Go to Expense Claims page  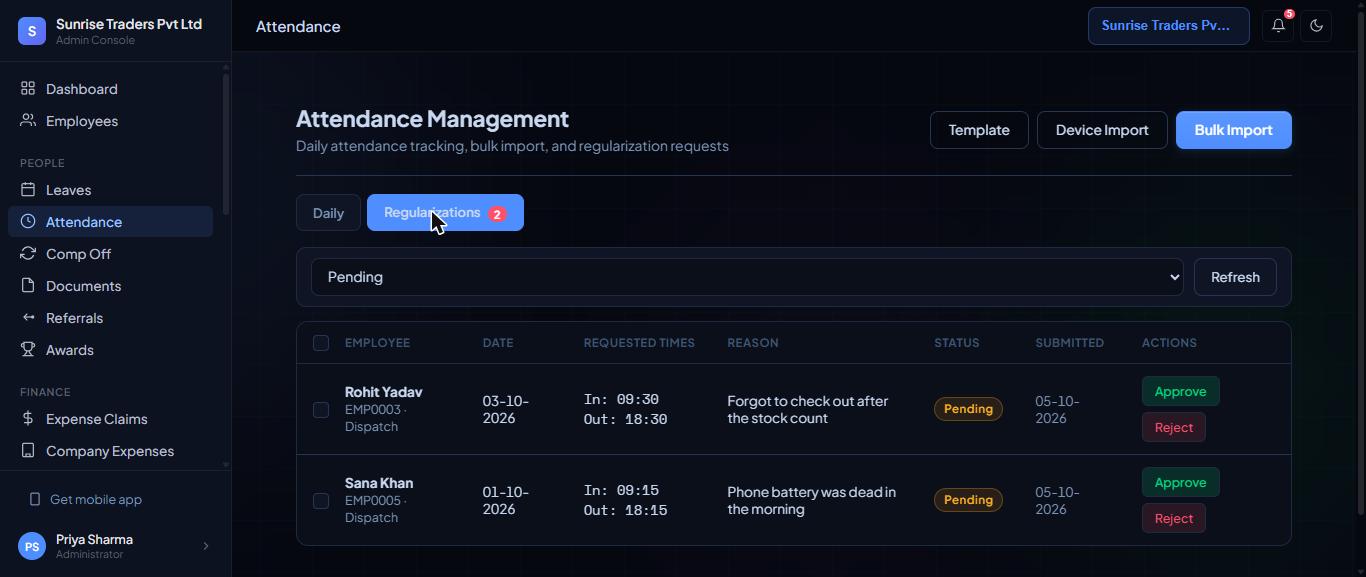pyautogui.click(x=110, y=419)
